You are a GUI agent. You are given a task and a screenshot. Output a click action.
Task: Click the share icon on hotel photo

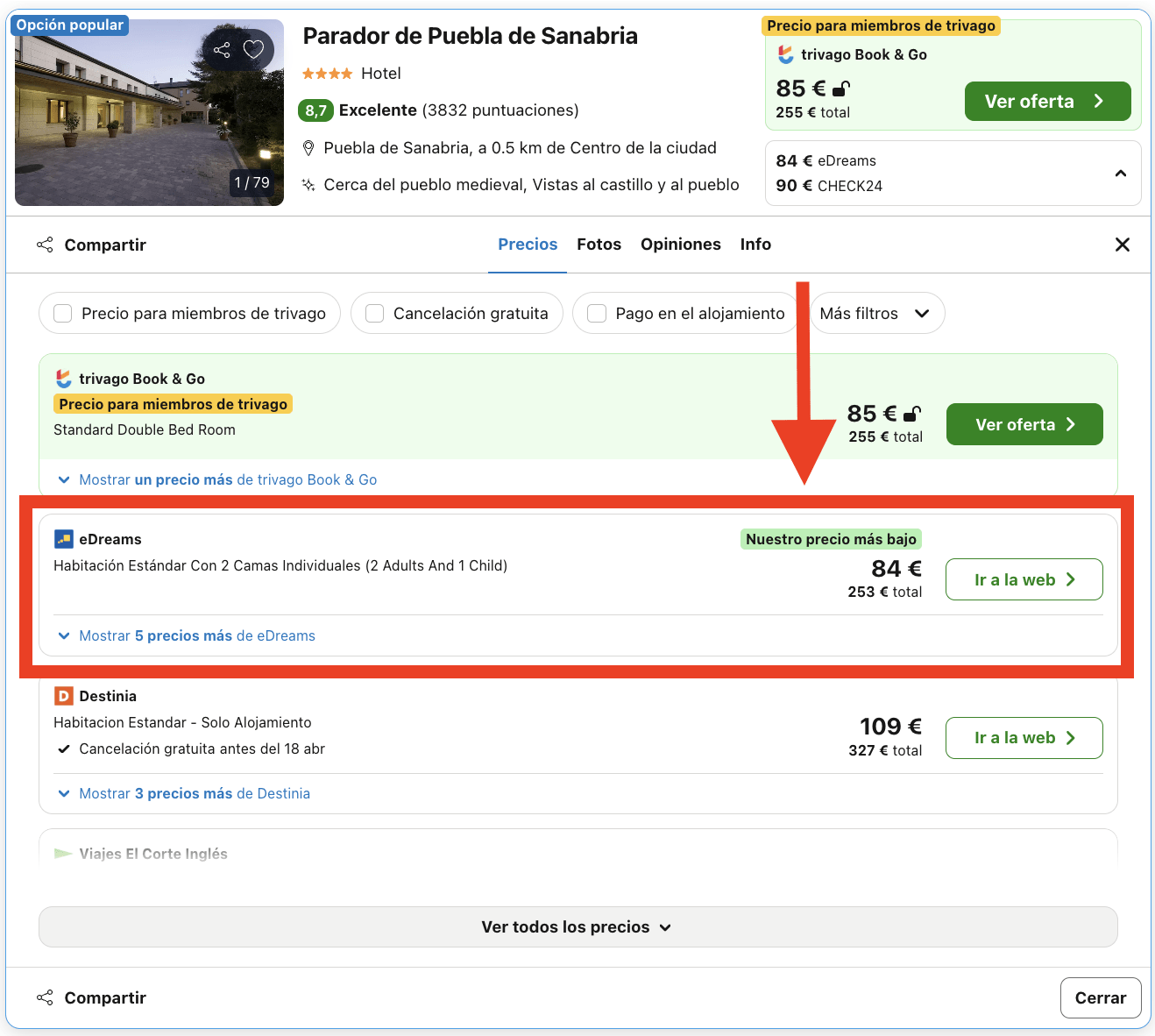point(222,50)
